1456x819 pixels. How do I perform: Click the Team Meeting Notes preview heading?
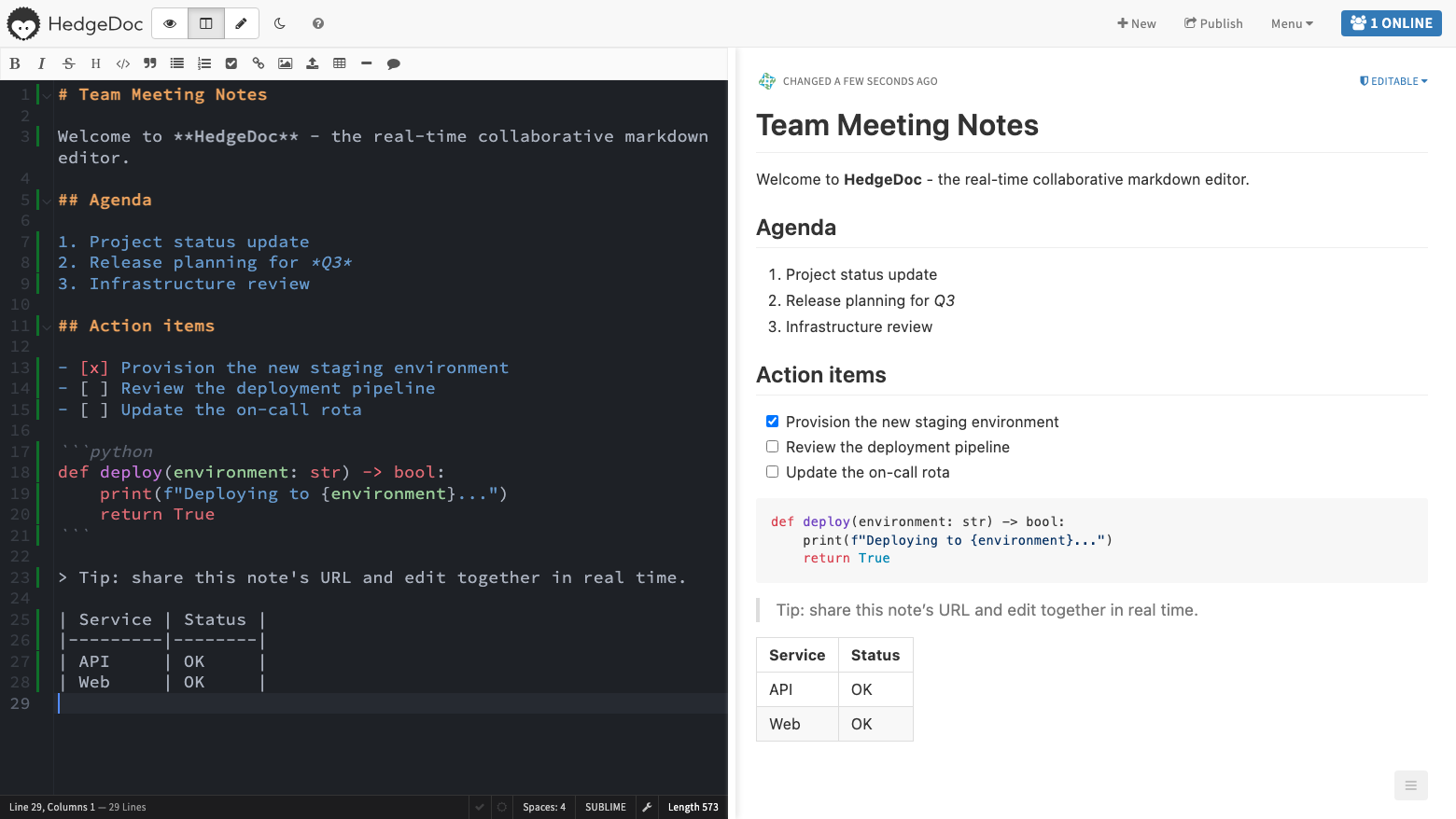tap(897, 125)
